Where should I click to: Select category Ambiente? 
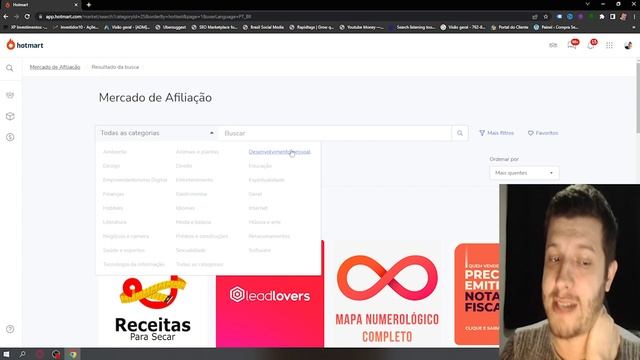click(115, 152)
